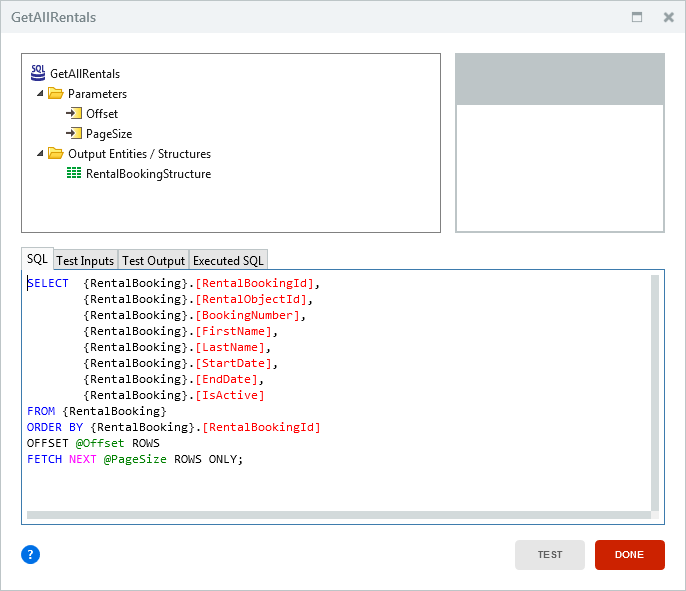Select the GetAllRentals root tree item
The width and height of the screenshot is (686, 591).
85,73
